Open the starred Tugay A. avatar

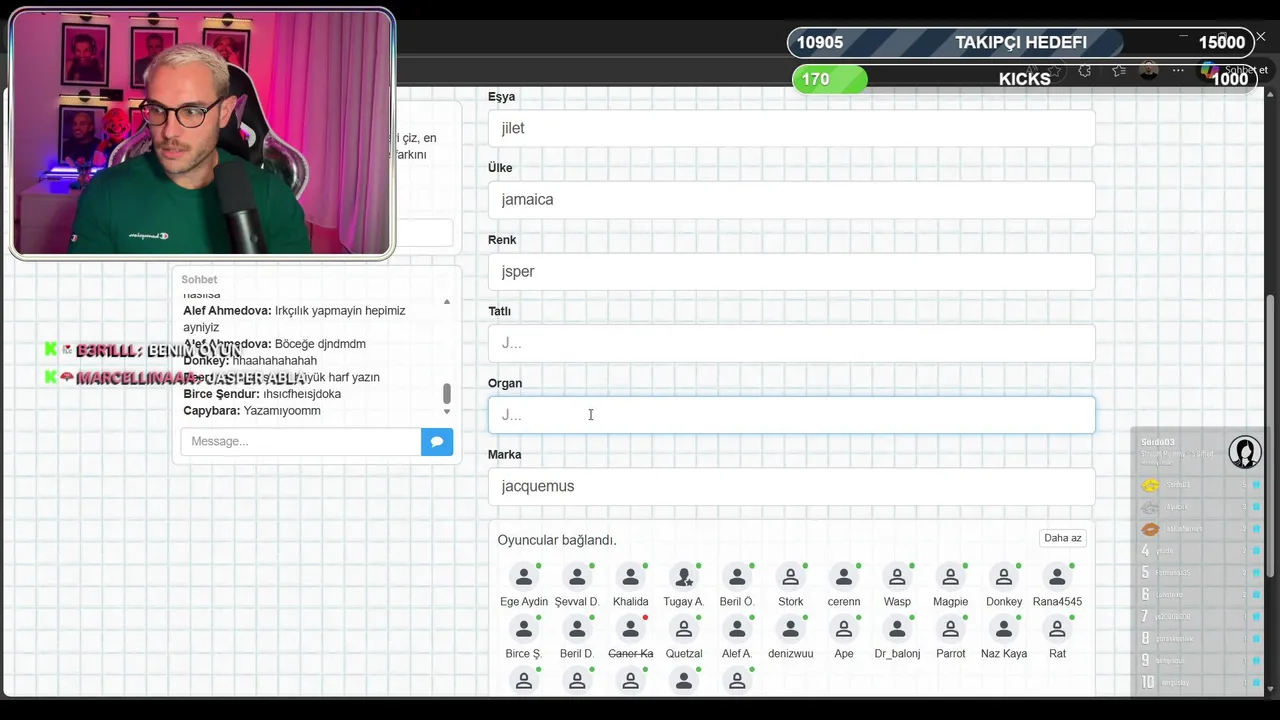pos(684,576)
